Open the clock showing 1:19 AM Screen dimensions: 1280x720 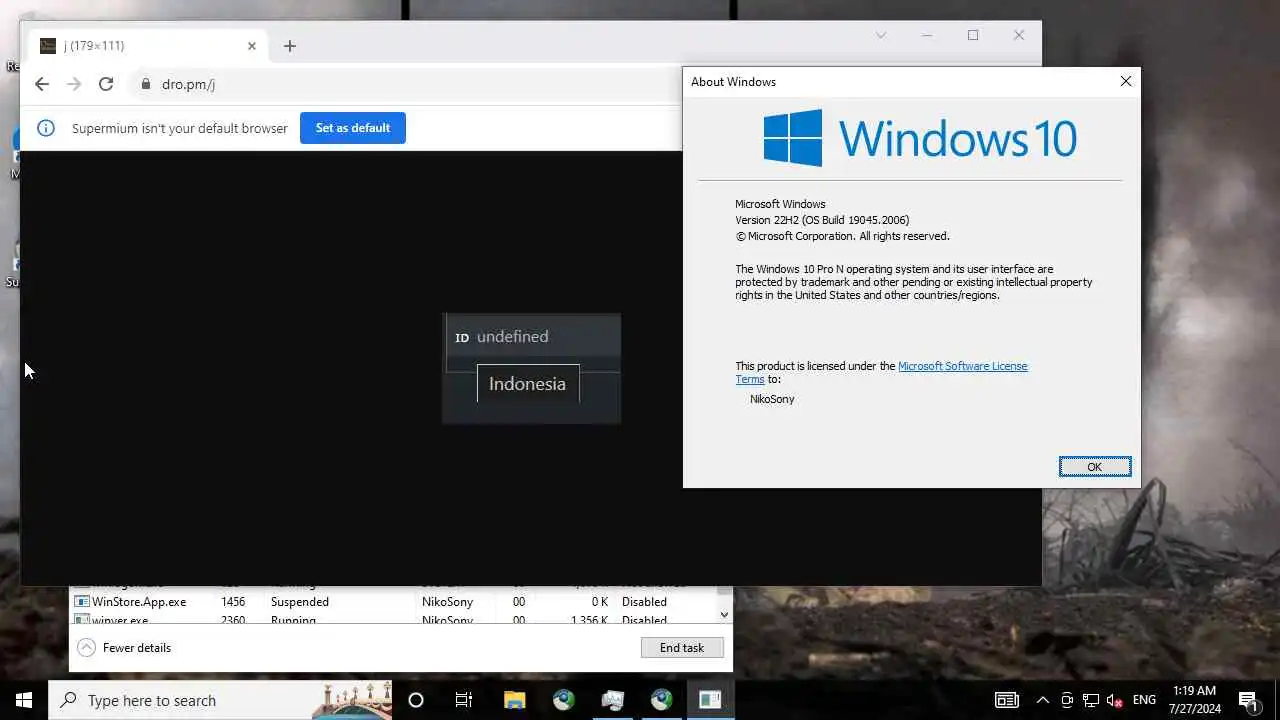(1194, 700)
